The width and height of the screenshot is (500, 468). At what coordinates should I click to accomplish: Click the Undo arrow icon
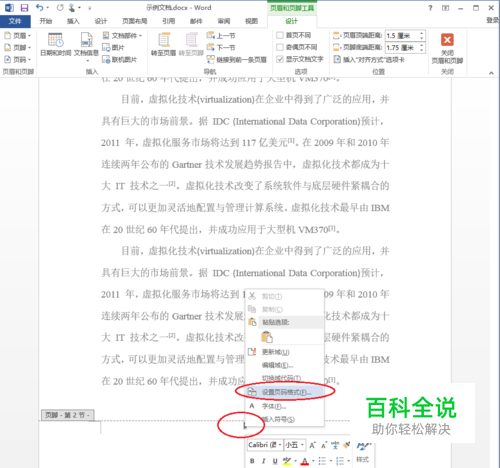(x=40, y=7)
